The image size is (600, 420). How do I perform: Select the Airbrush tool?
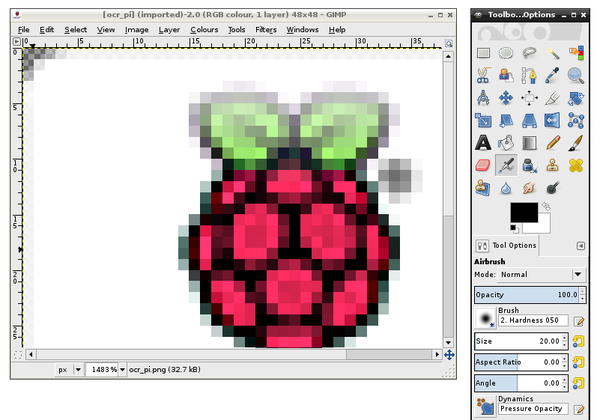click(506, 166)
